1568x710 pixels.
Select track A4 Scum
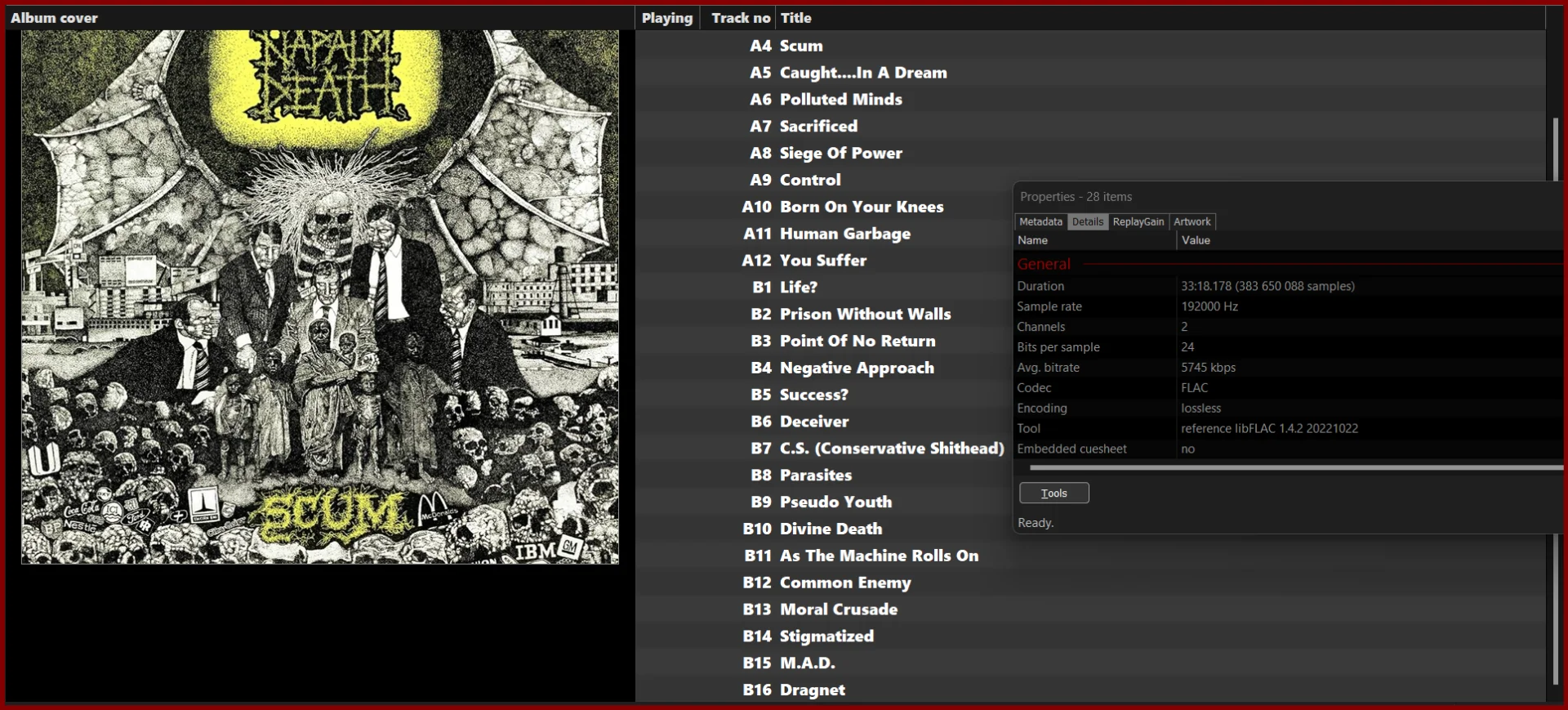1089,46
